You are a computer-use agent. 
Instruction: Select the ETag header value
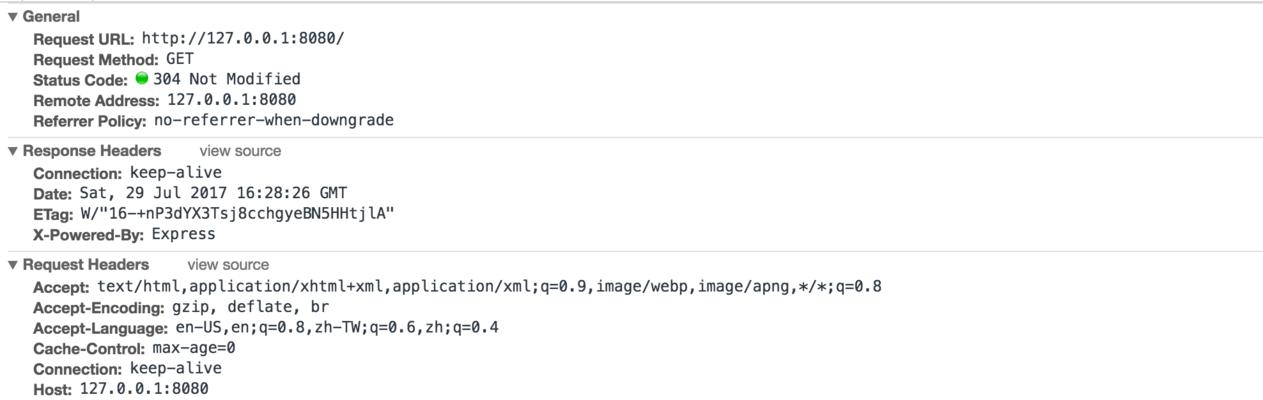click(237, 213)
